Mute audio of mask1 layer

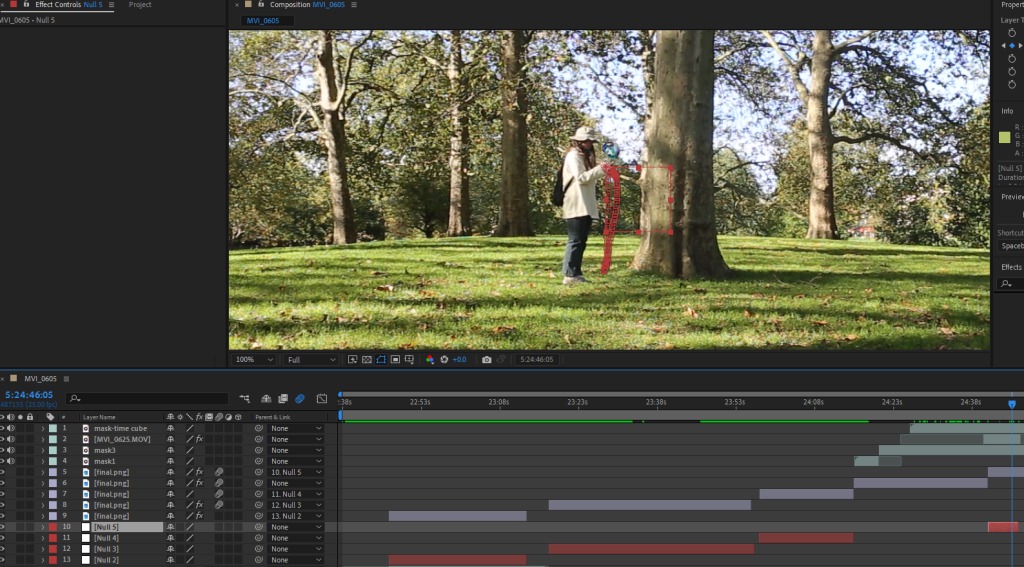tap(10, 461)
